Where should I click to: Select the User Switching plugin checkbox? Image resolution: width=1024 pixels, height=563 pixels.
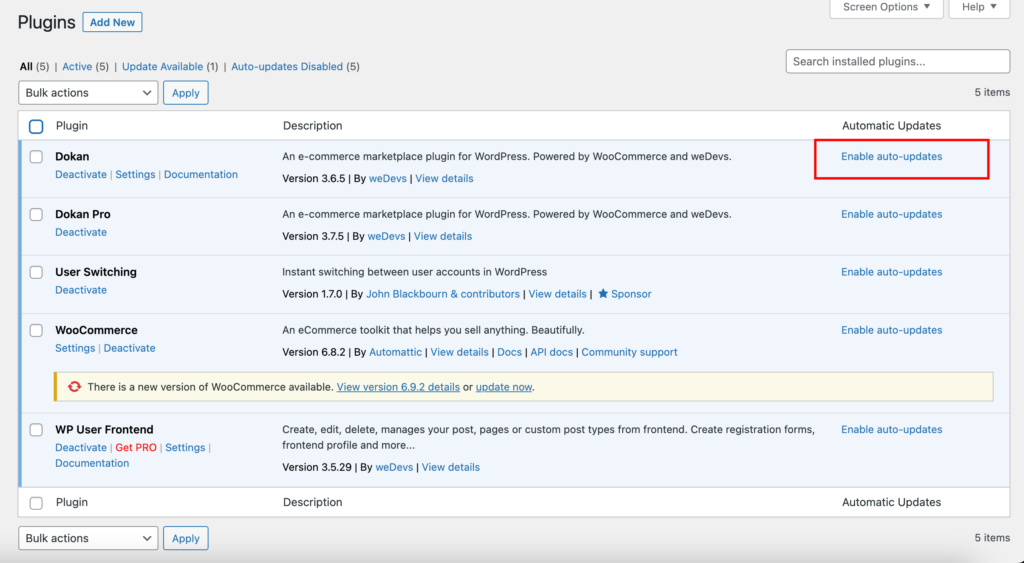click(x=36, y=272)
